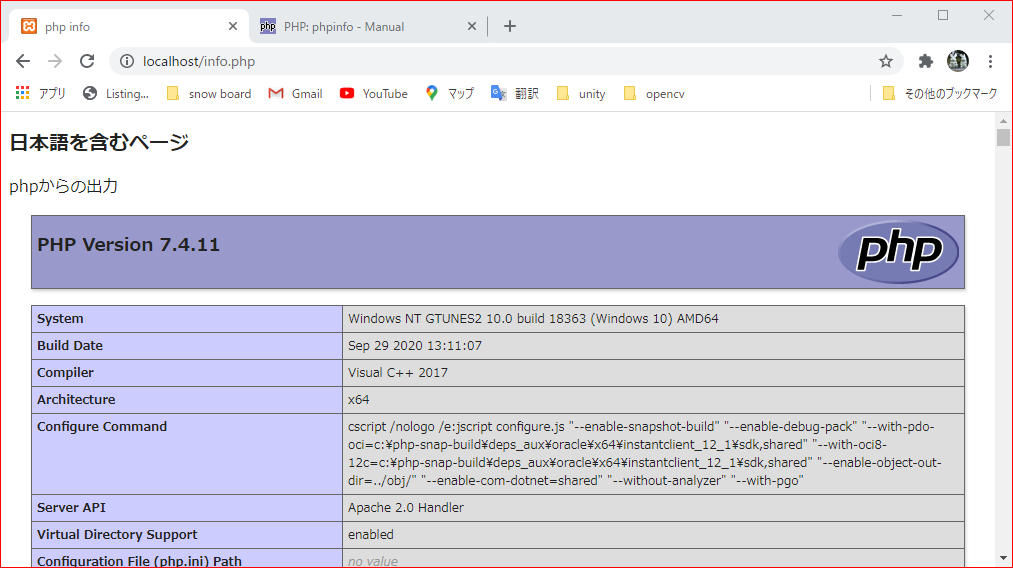Open YouTube bookmark
The height and width of the screenshot is (568, 1013).
374,93
